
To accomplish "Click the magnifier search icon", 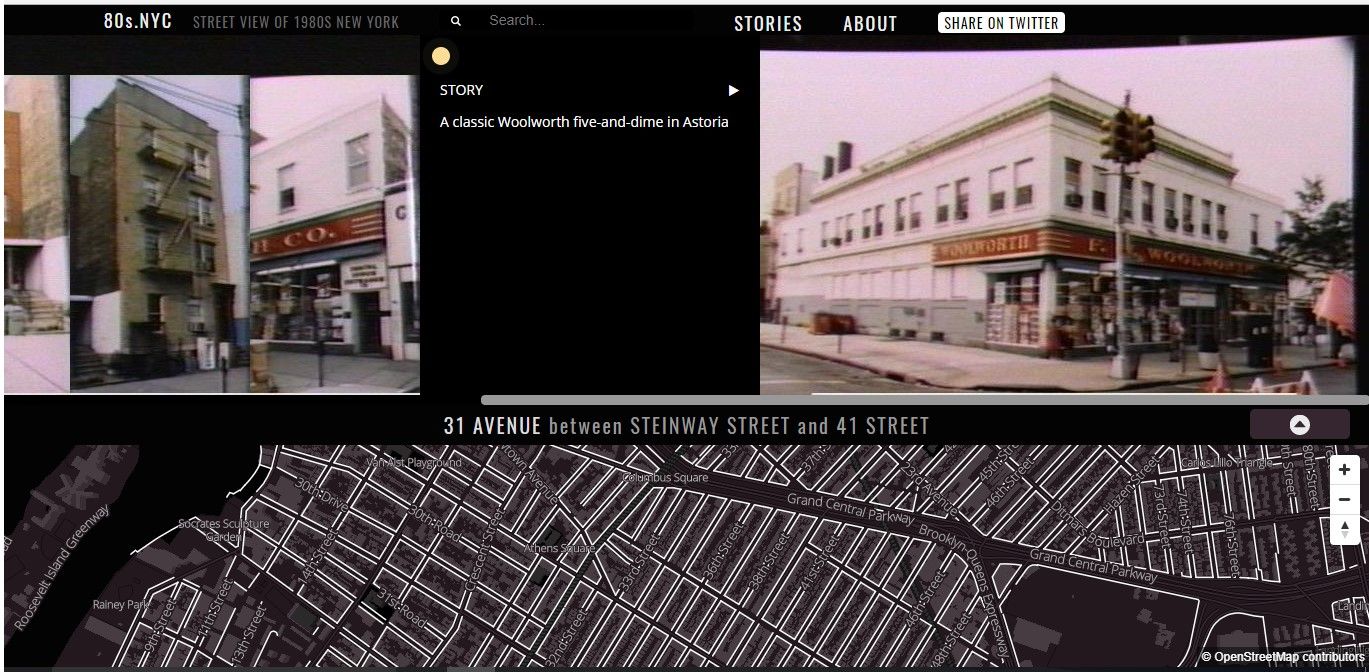I will (456, 21).
